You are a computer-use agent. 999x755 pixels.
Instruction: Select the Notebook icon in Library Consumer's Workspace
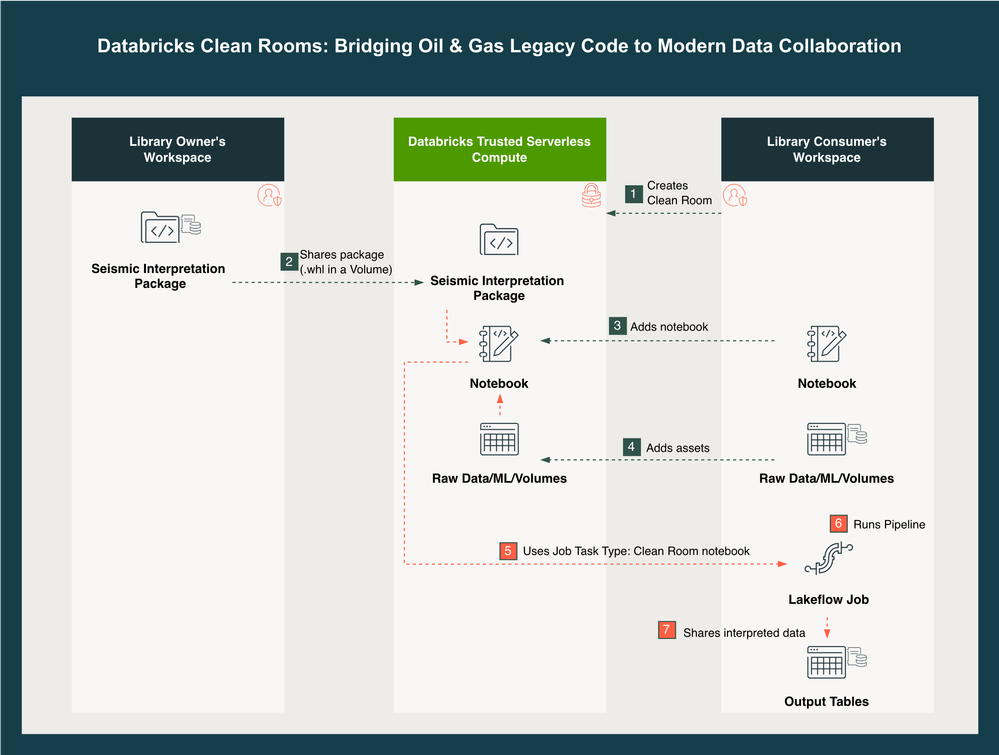tap(827, 344)
